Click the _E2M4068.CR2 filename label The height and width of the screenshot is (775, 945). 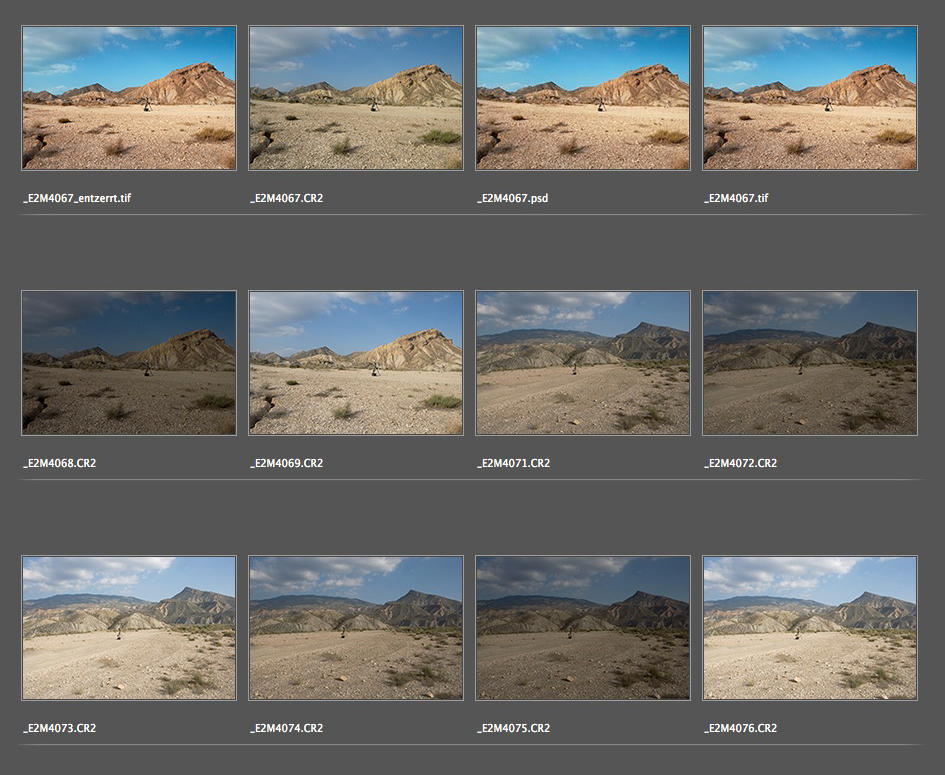click(x=60, y=464)
